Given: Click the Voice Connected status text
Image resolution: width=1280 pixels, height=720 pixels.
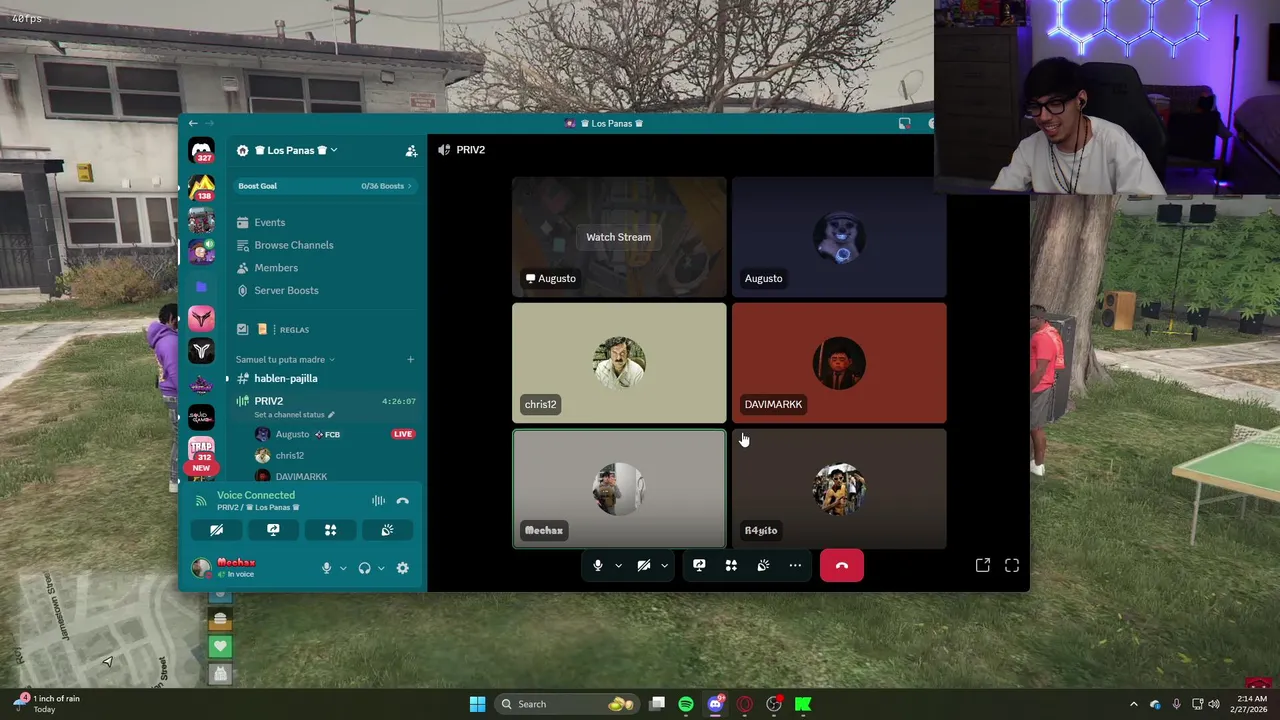Looking at the screenshot, I should pos(256,495).
